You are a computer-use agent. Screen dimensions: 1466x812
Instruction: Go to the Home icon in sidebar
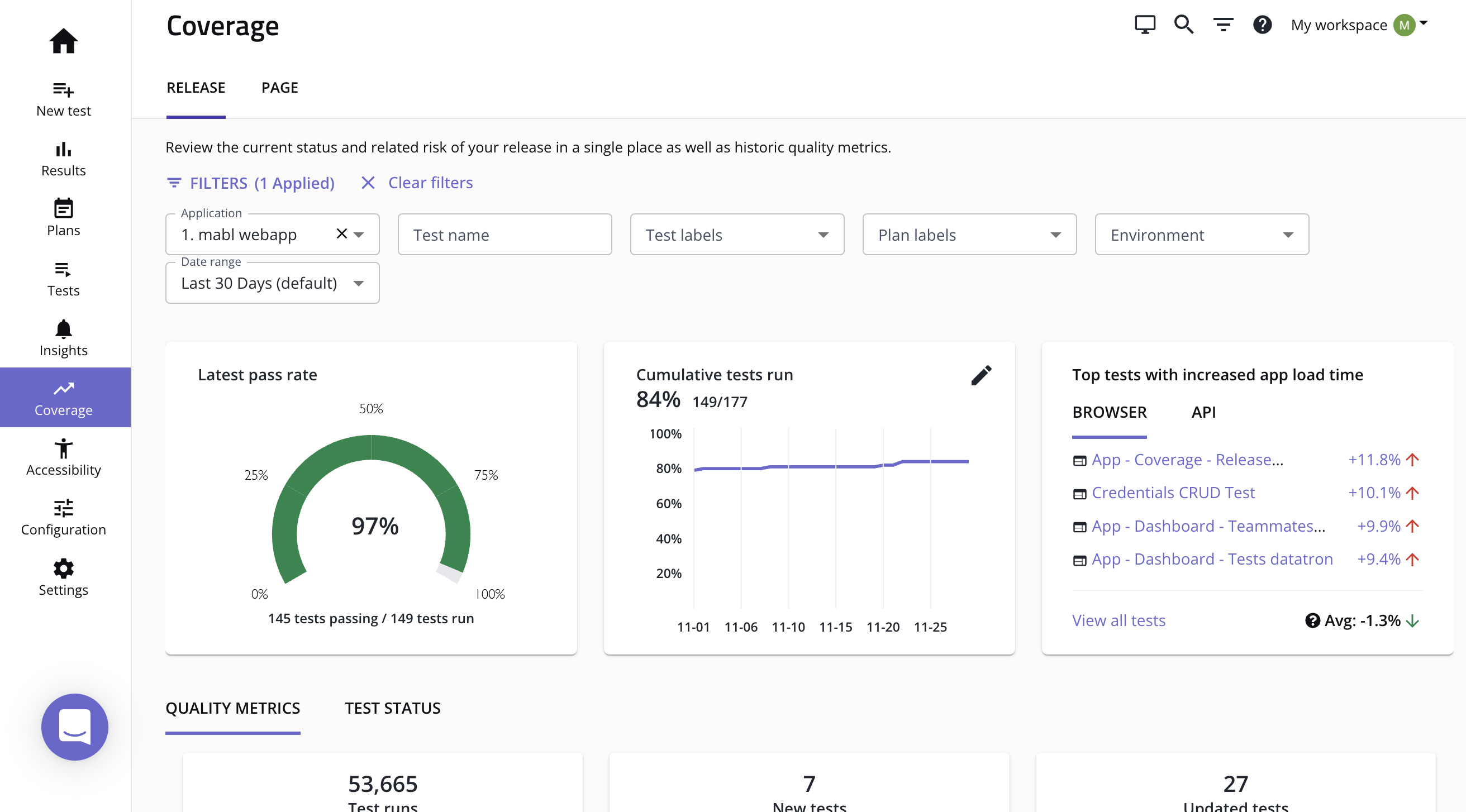point(63,41)
